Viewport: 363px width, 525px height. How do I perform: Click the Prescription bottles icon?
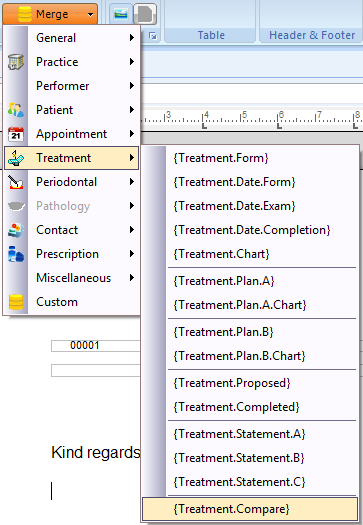[x=16, y=254]
